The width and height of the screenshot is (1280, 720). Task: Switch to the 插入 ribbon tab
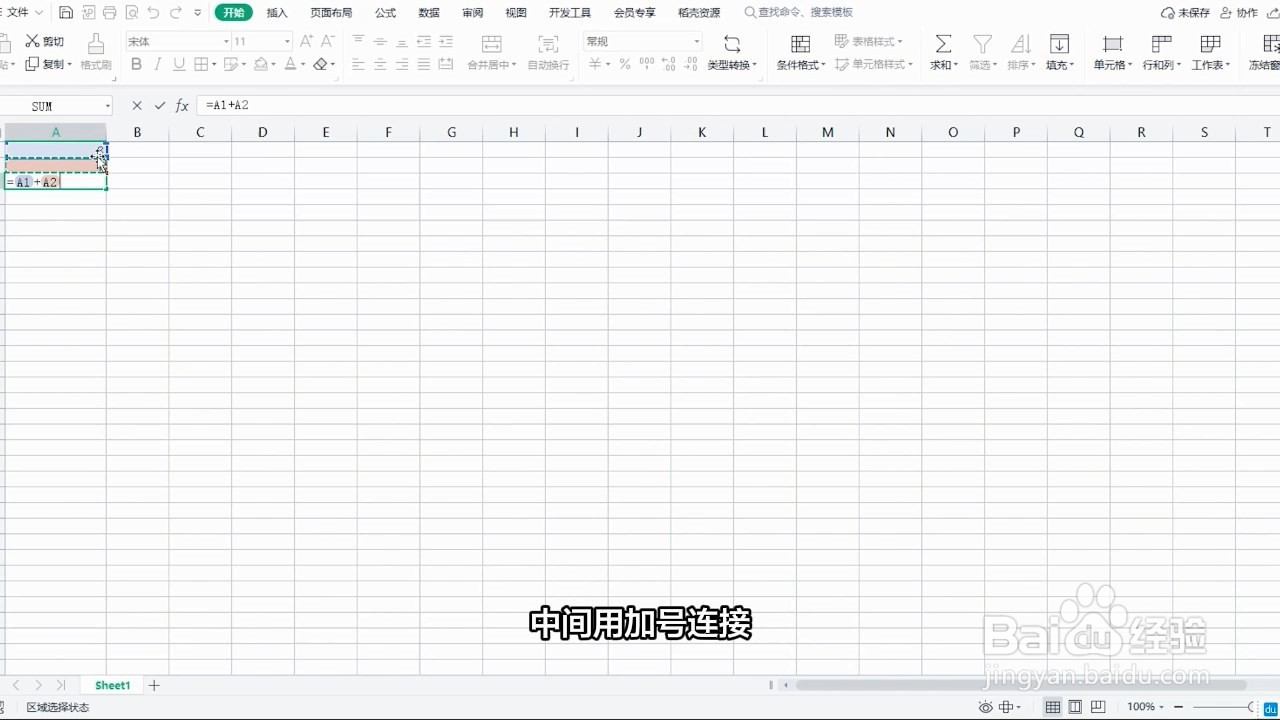[276, 12]
